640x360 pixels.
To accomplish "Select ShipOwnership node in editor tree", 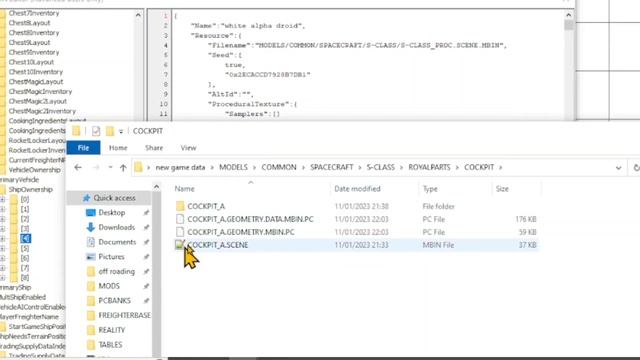I will pyautogui.click(x=31, y=189).
